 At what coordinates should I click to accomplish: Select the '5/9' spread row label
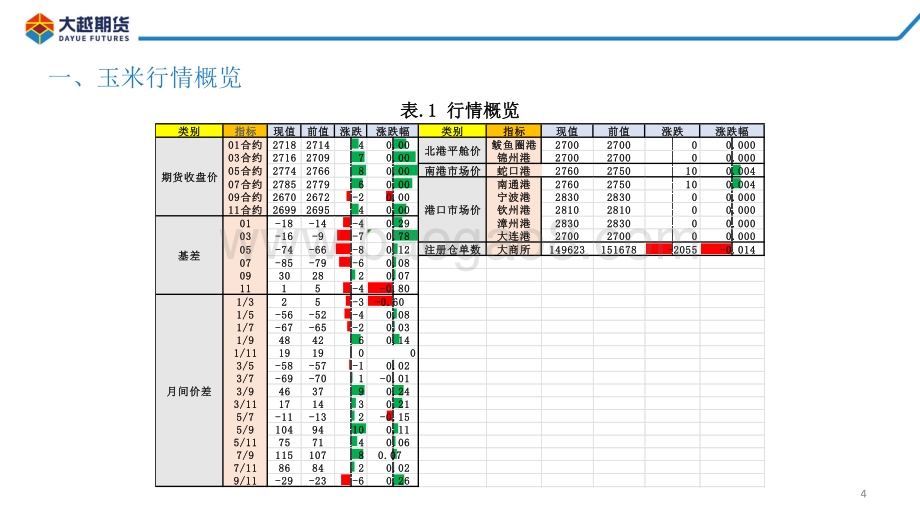(245, 430)
